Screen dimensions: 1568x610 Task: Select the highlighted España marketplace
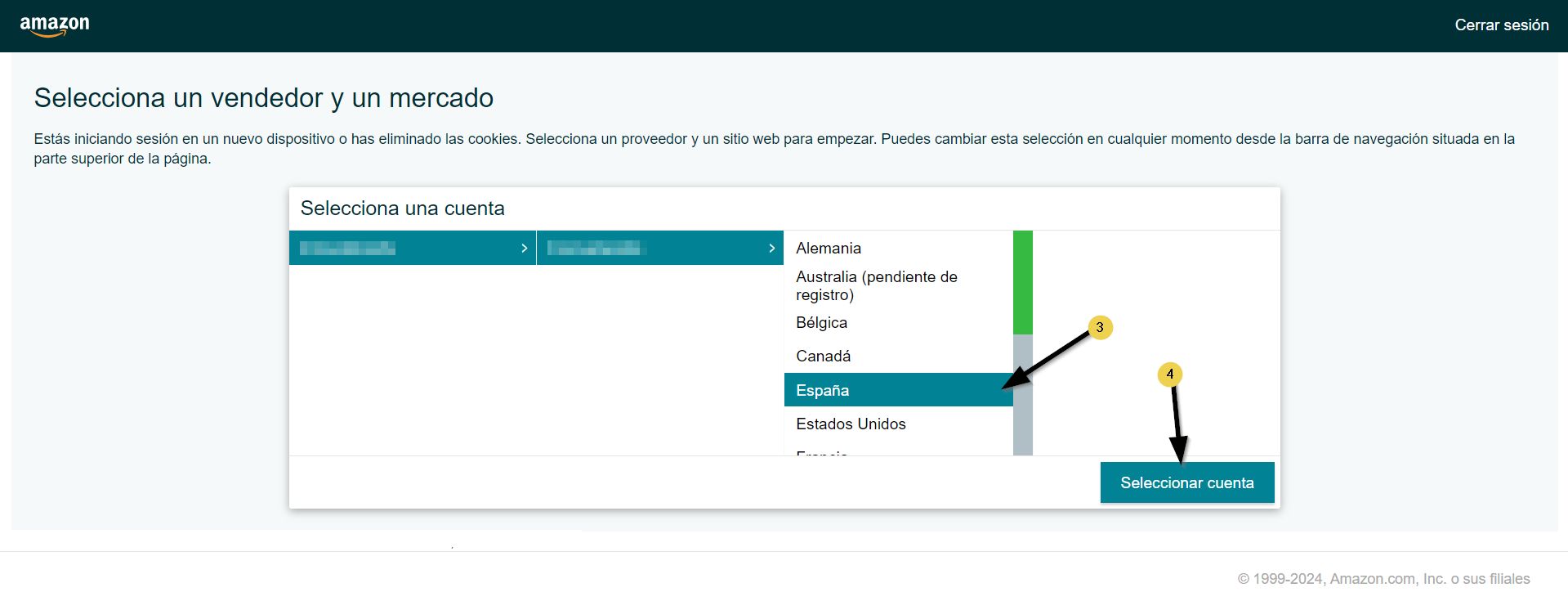point(822,390)
